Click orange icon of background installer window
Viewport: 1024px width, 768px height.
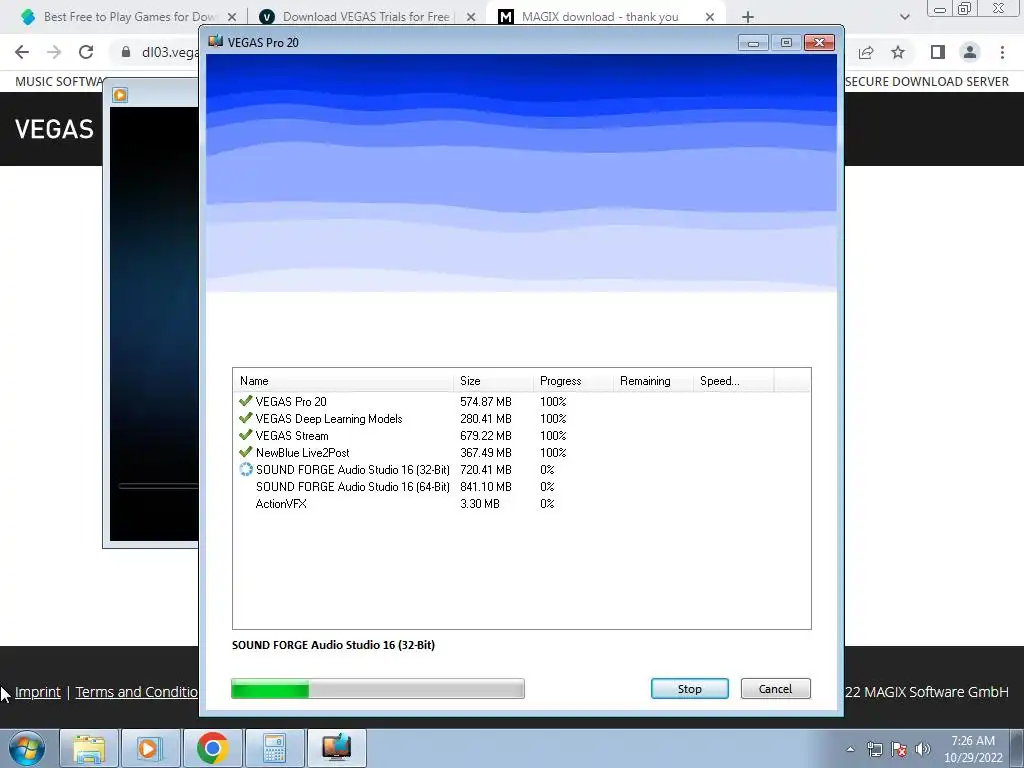pyautogui.click(x=120, y=95)
